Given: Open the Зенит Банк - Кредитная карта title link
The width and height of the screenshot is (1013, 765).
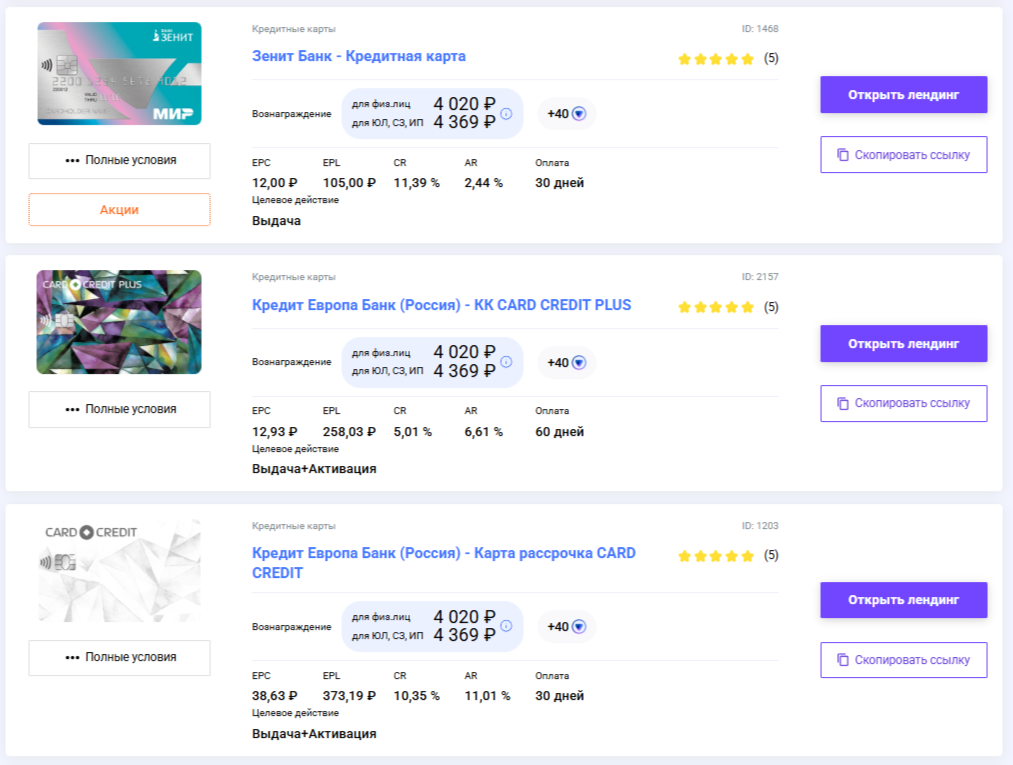Looking at the screenshot, I should 359,56.
